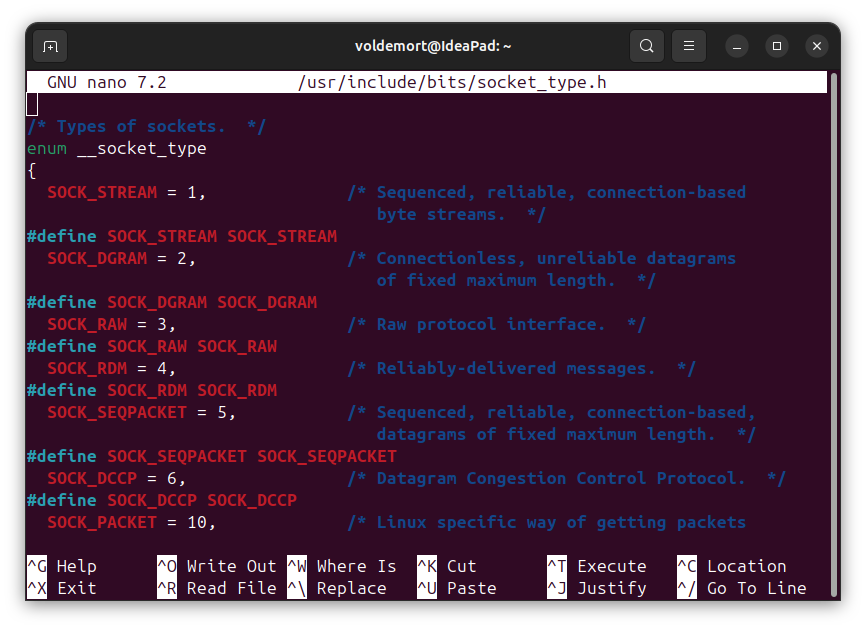
Task: Place cursor on SOCK_STREAM = 1 line
Action: tap(126, 193)
